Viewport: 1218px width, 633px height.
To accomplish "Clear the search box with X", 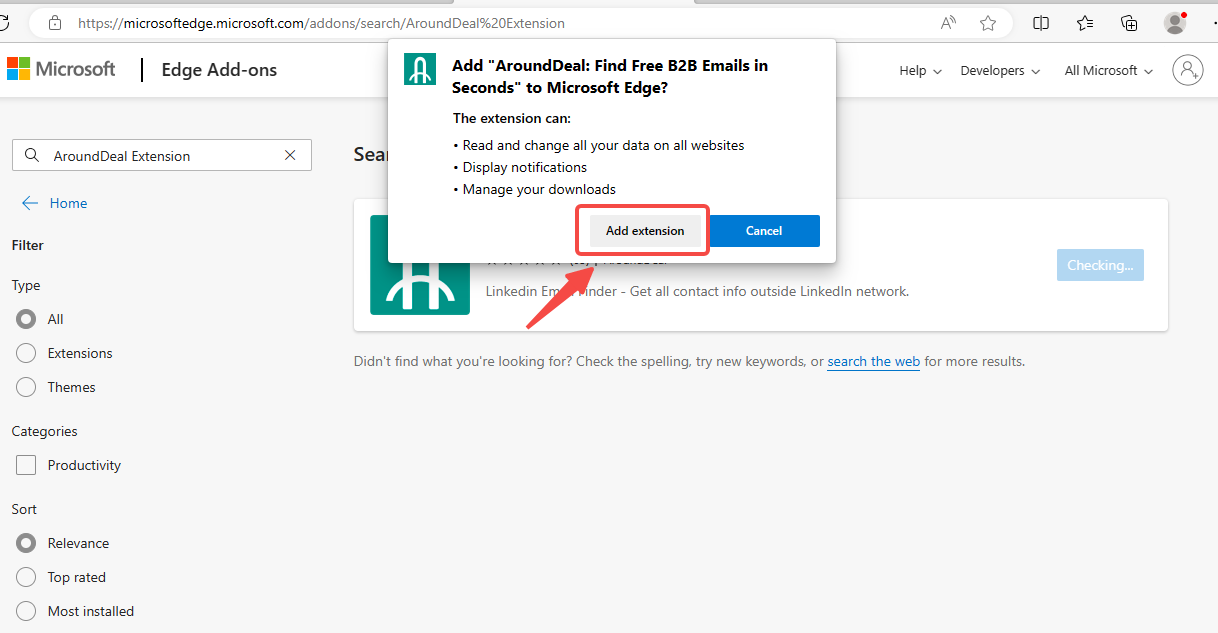I will click(x=290, y=155).
